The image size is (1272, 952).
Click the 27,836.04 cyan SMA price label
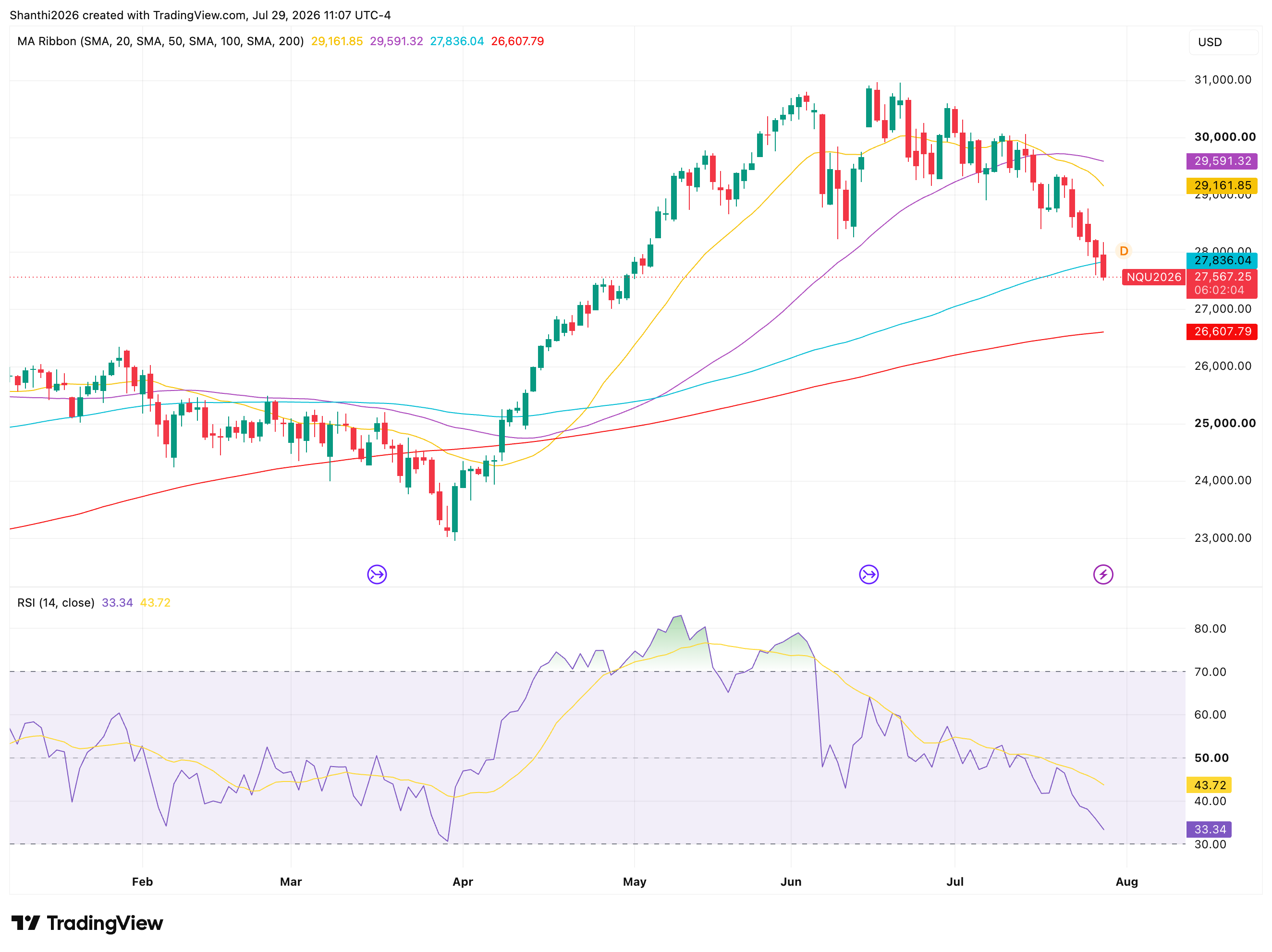click(x=1222, y=260)
